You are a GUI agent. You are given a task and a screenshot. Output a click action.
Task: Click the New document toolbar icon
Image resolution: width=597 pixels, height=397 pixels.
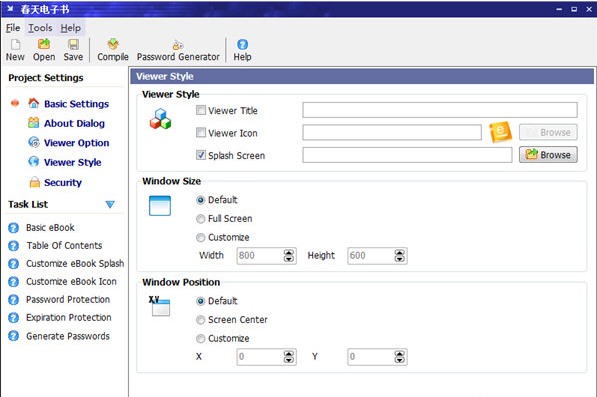(x=15, y=45)
